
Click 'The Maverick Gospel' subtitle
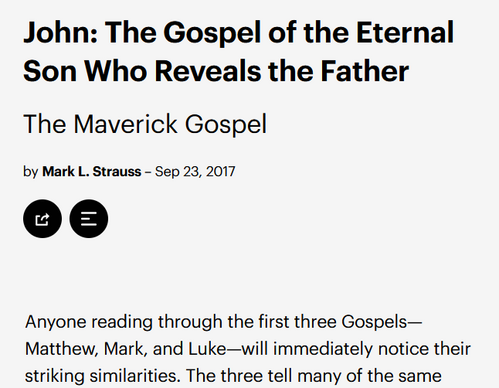click(145, 124)
